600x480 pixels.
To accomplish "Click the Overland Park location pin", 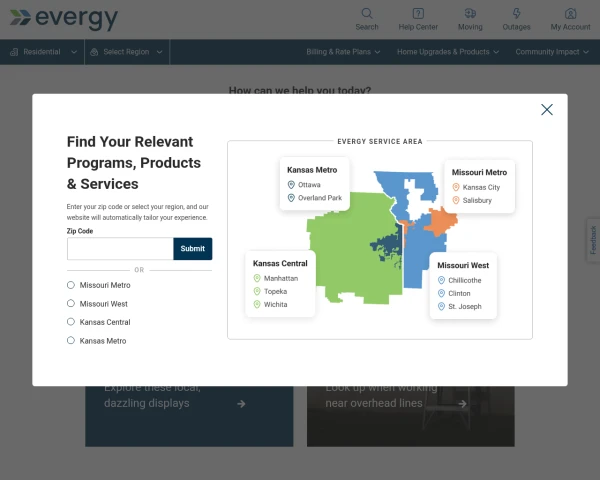I will click(x=291, y=198).
